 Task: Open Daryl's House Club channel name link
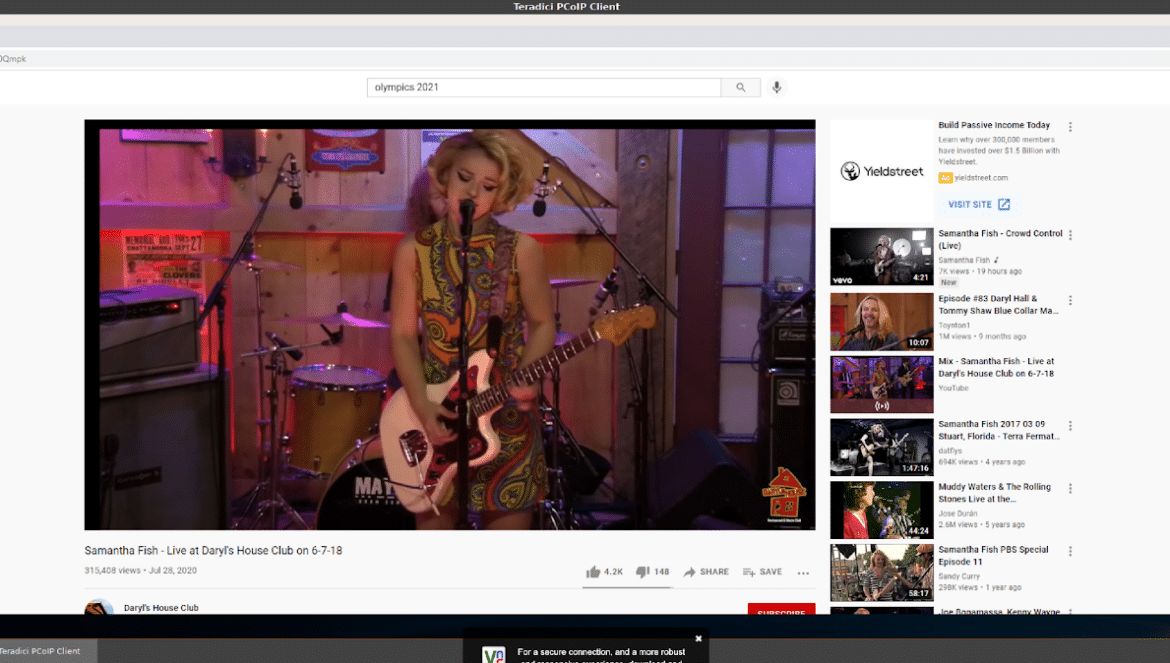click(161, 608)
